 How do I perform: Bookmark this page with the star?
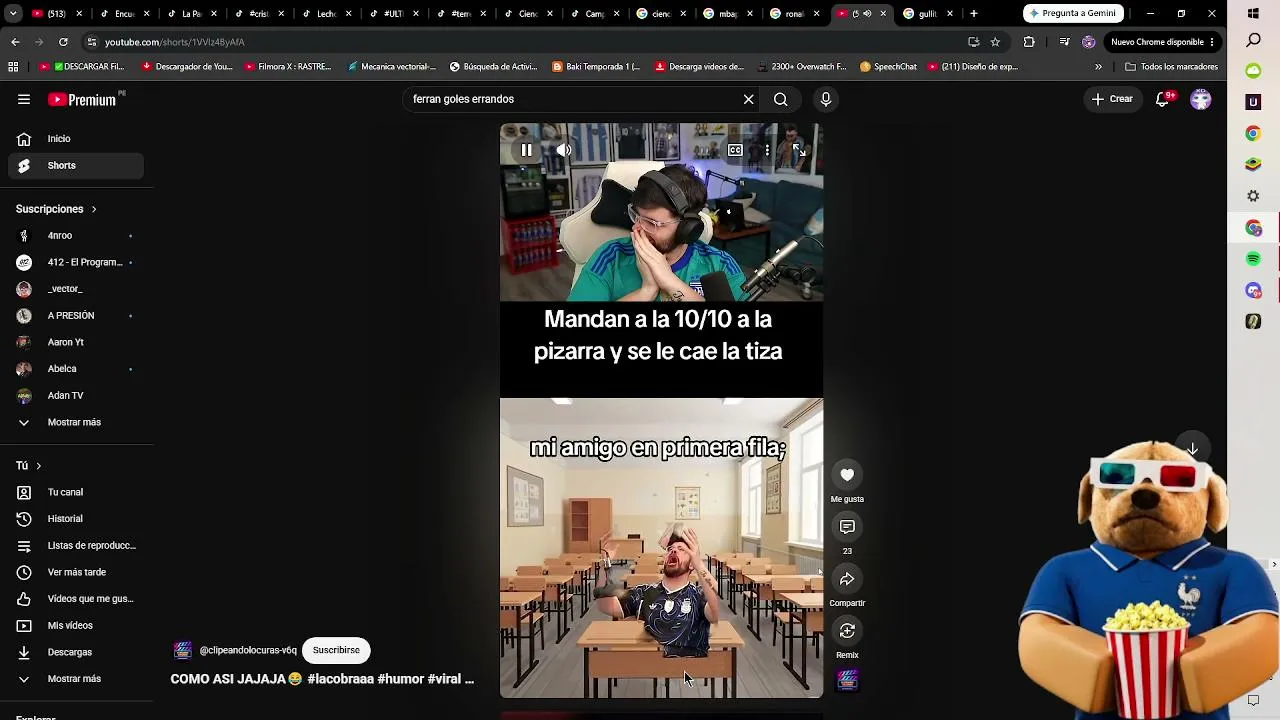tap(995, 42)
